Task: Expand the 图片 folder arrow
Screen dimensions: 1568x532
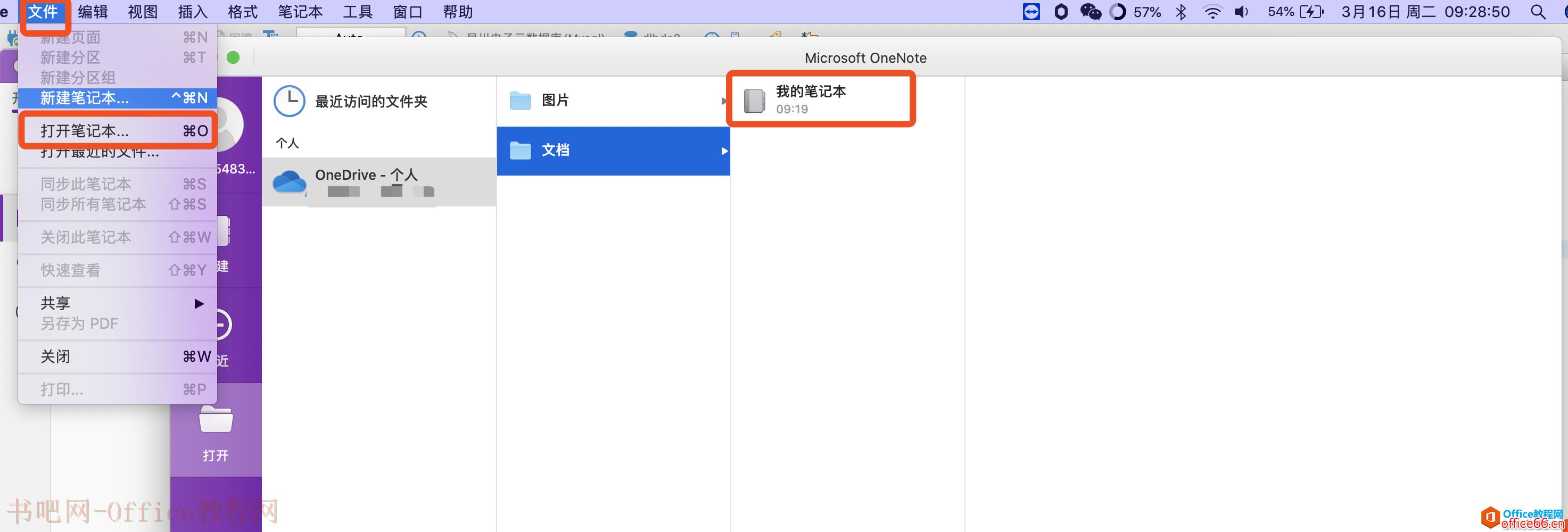Action: (724, 101)
